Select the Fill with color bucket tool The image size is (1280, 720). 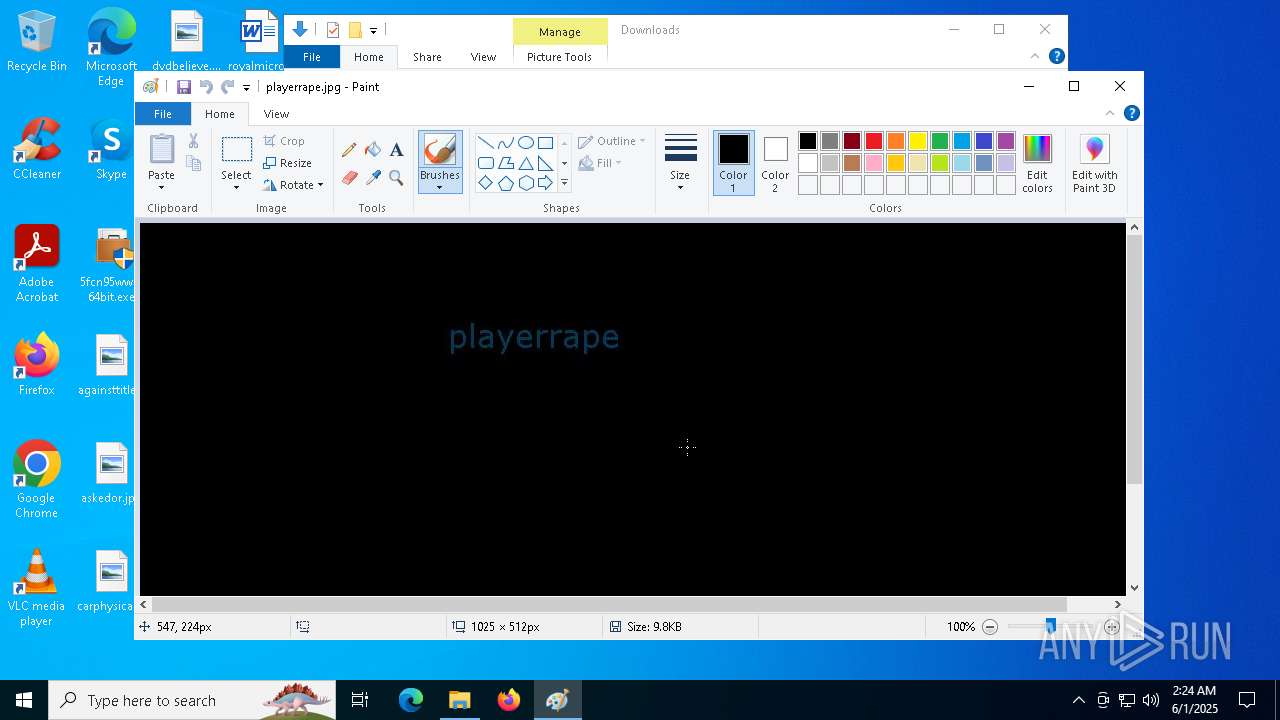pos(373,150)
